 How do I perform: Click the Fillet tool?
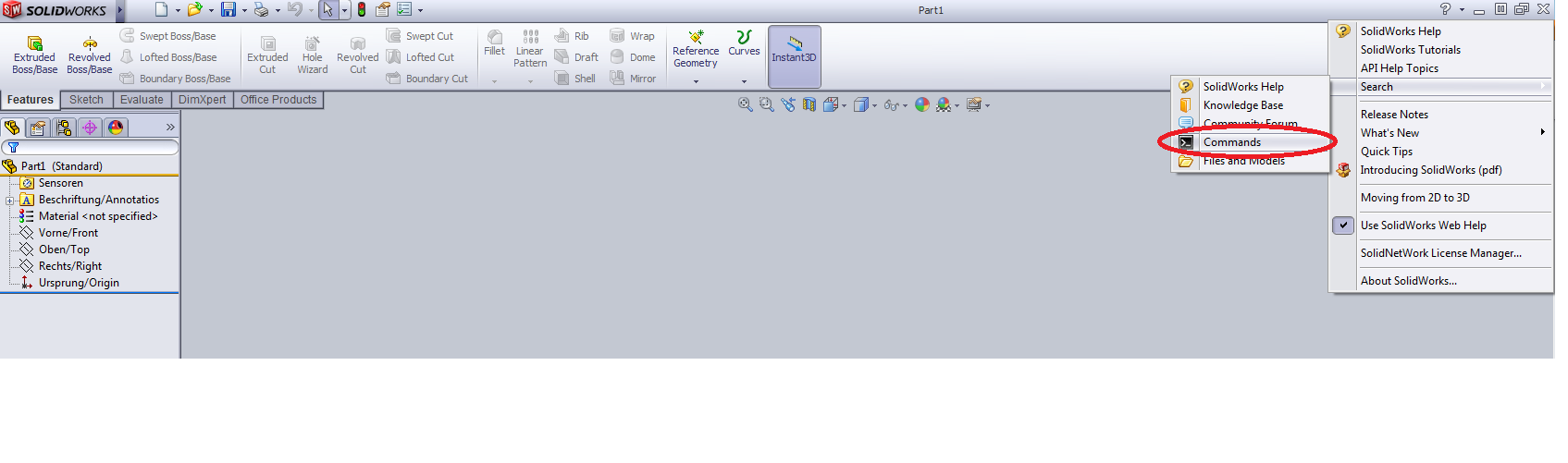(495, 43)
